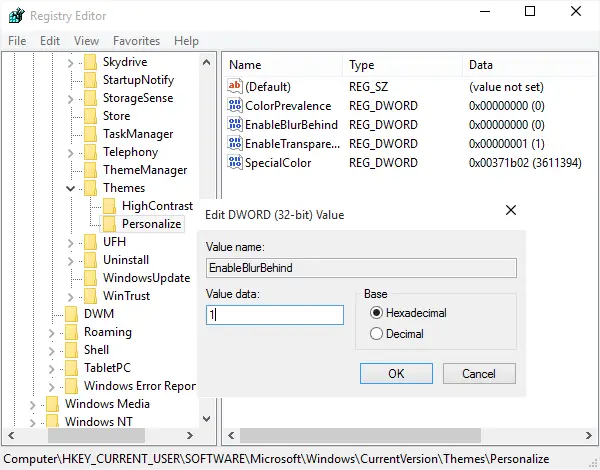Open the View menu
600x470 pixels.
click(x=86, y=41)
